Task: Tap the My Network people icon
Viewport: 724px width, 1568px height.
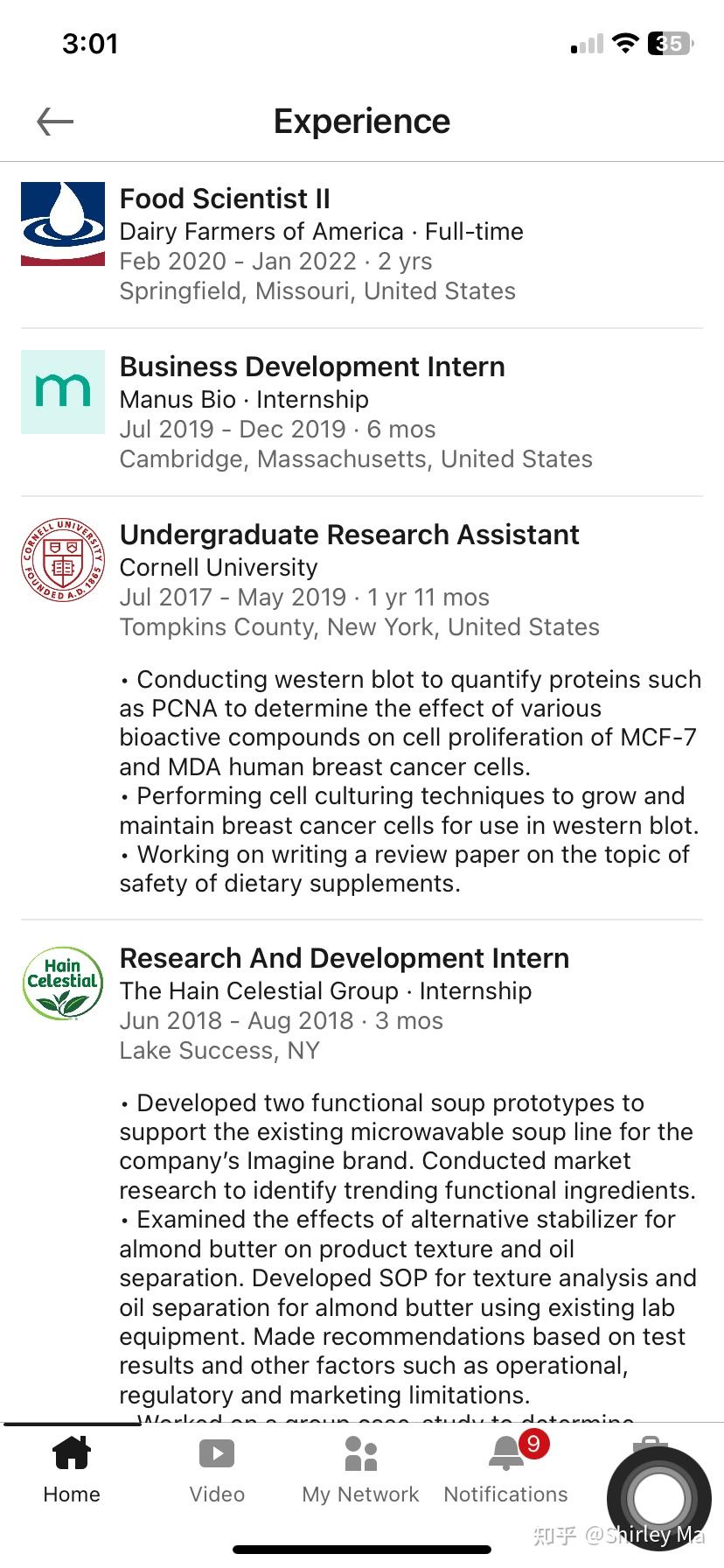Action: pyautogui.click(x=360, y=1453)
